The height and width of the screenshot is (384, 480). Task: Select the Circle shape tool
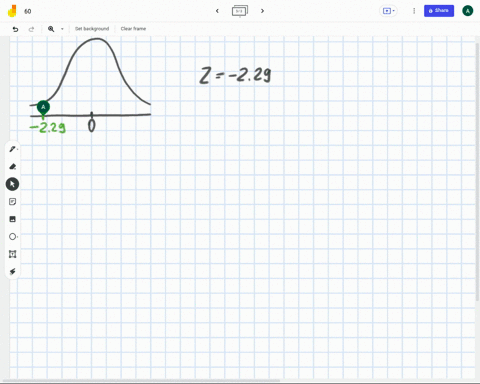pyautogui.click(x=13, y=237)
